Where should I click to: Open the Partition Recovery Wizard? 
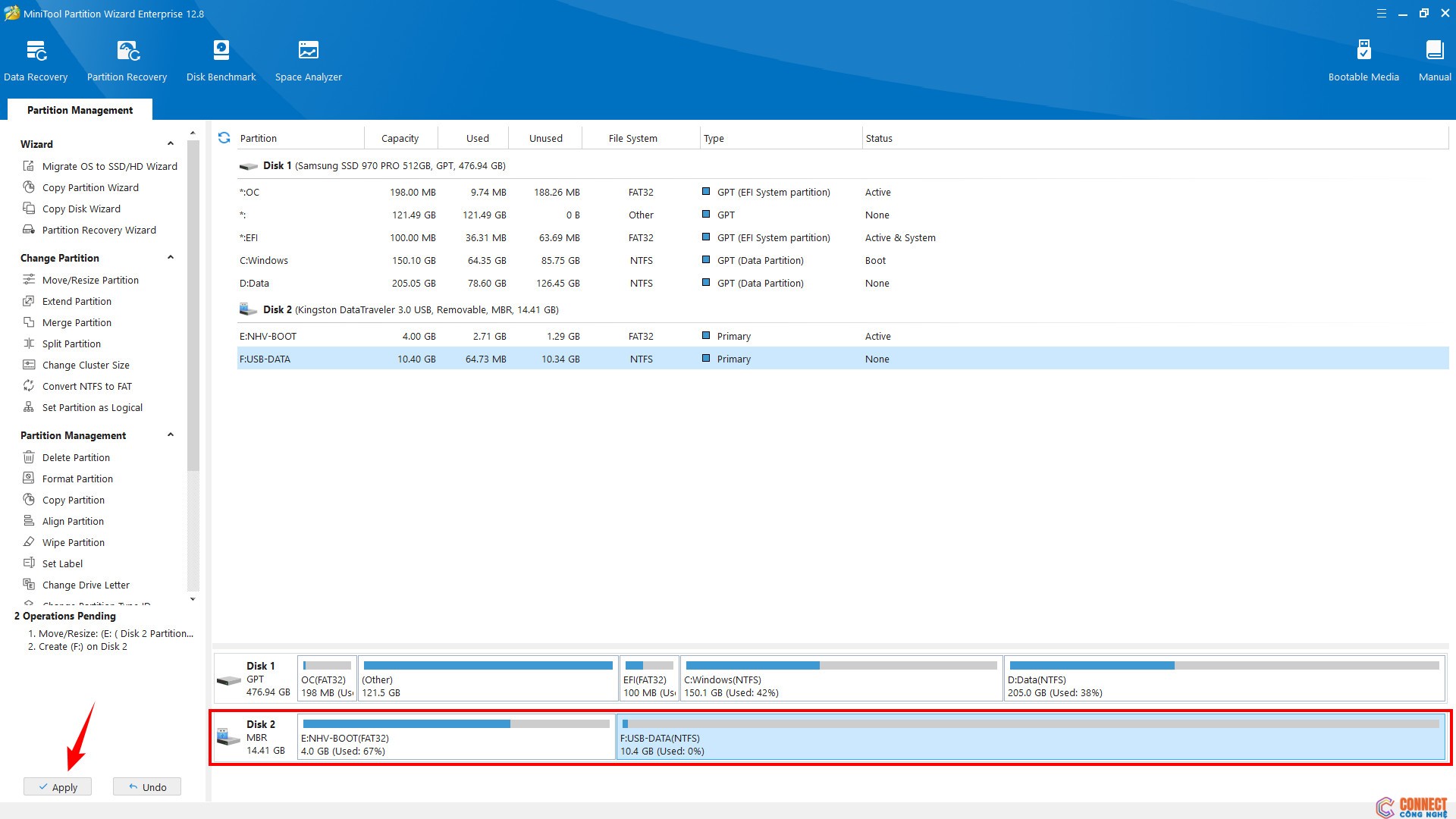pos(91,230)
